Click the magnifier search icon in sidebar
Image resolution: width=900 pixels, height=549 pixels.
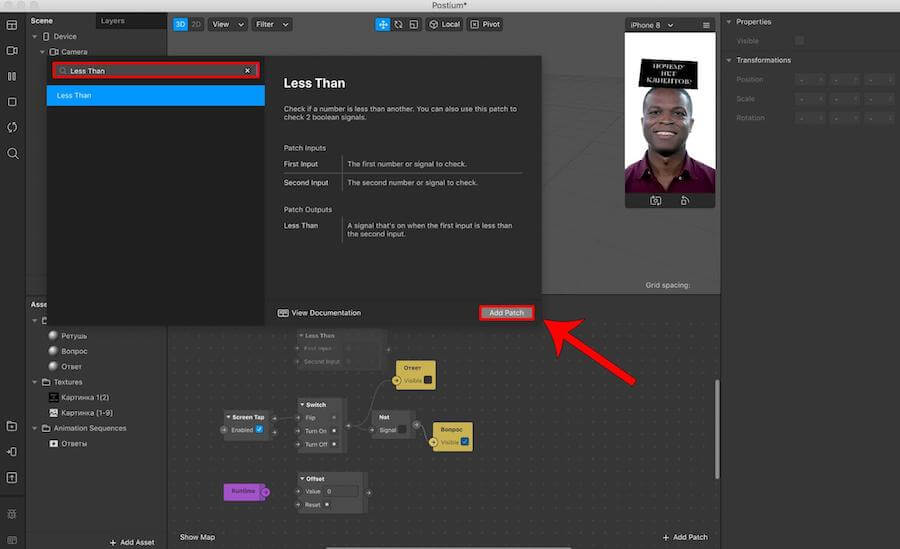click(x=12, y=153)
